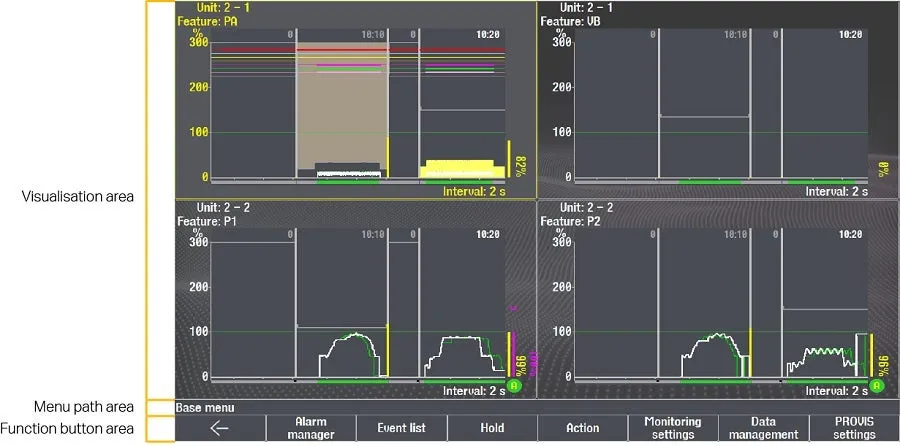Select the Feature VB chart panel
900x446 pixels.
[x=718, y=100]
